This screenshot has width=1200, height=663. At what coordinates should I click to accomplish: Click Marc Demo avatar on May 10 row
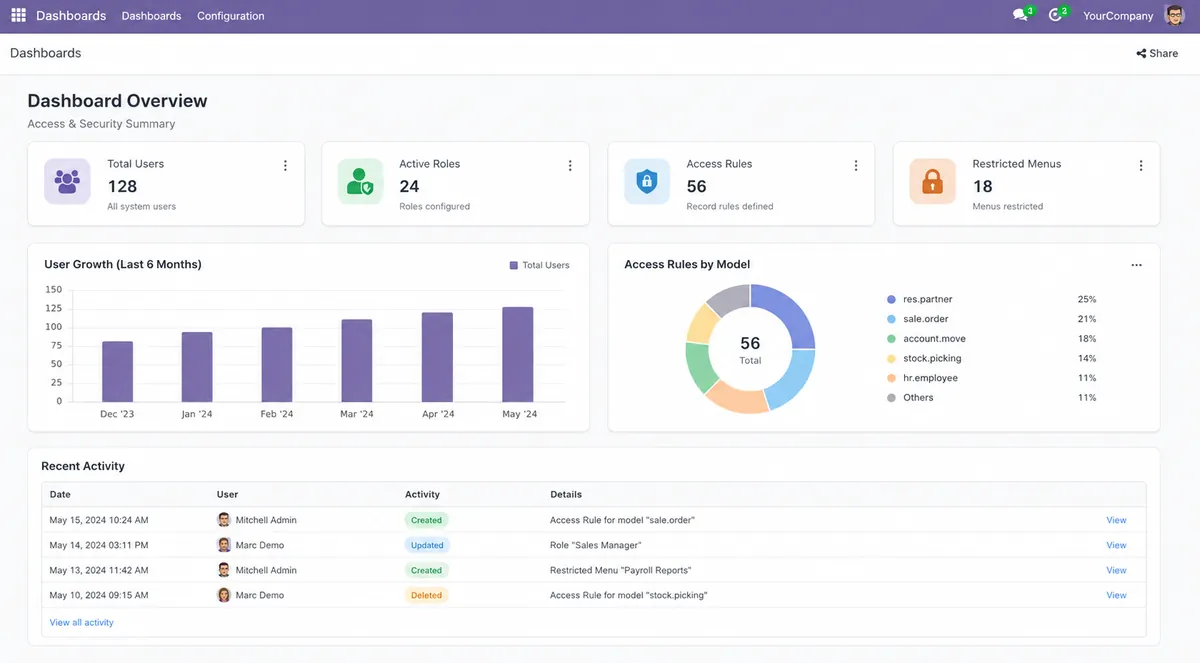(x=224, y=595)
